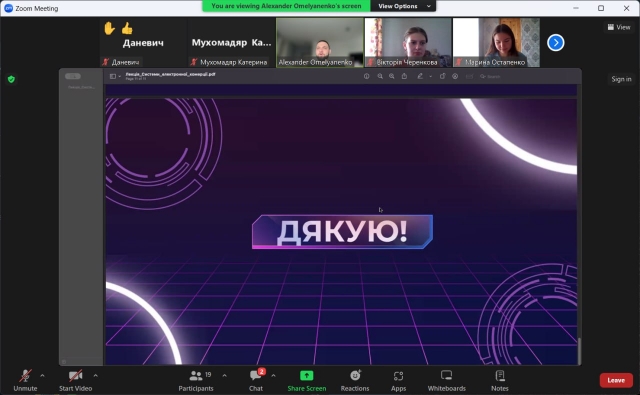
Task: Click the green encryption shield icon
Action: [x=11, y=79]
